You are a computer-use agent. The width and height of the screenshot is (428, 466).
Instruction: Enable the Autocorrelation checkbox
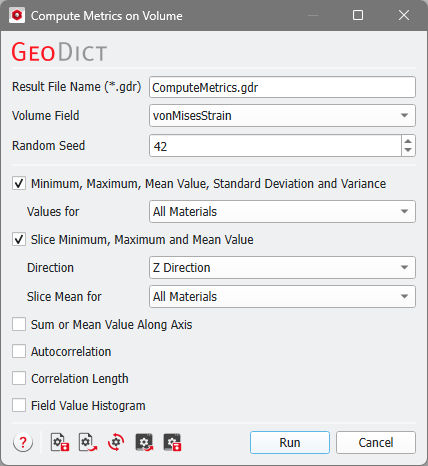pyautogui.click(x=19, y=351)
